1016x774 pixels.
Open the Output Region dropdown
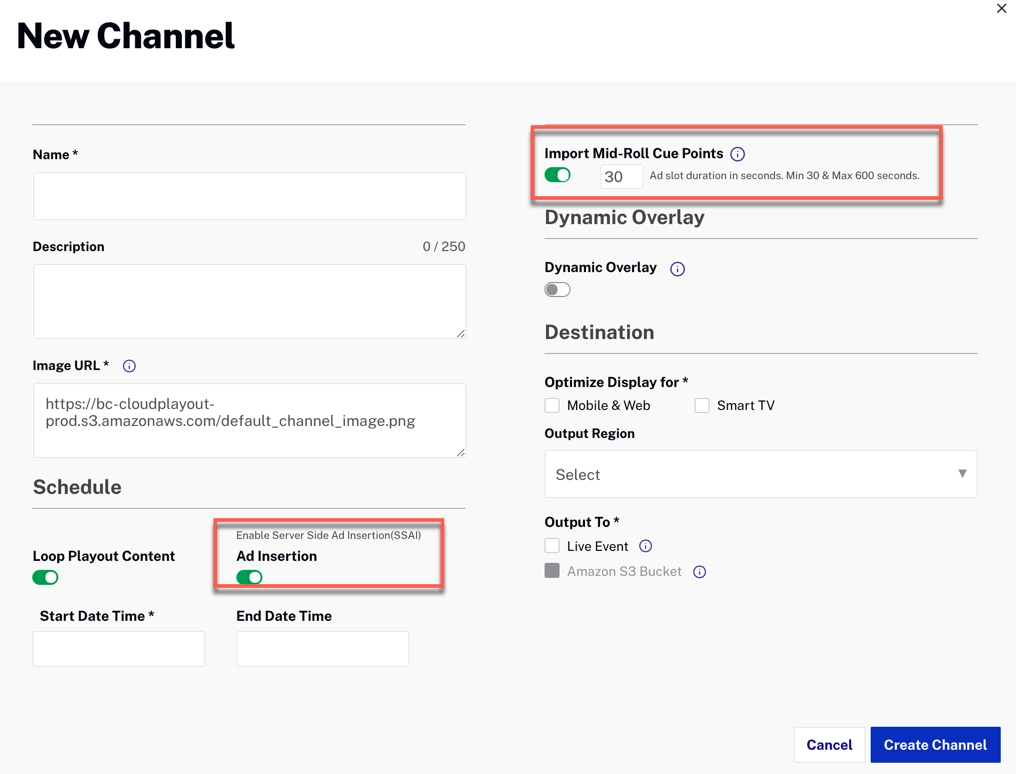pyautogui.click(x=760, y=474)
